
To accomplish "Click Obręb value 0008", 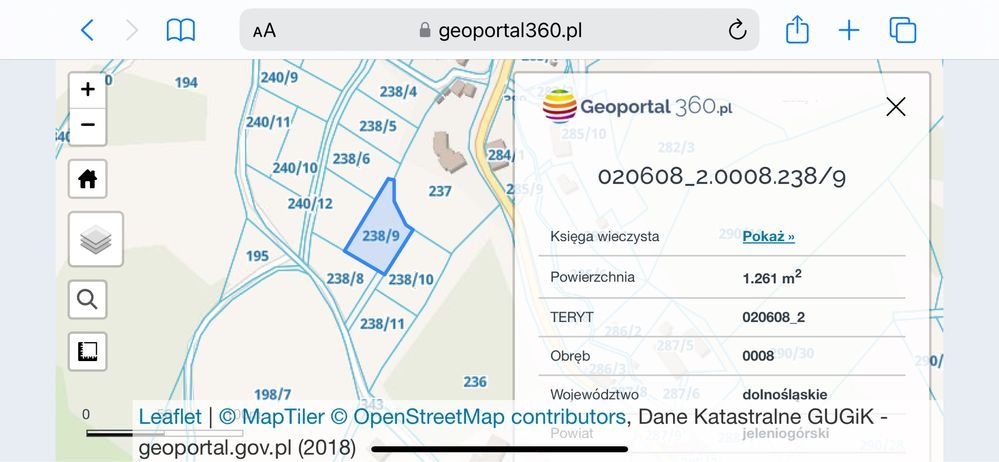I will [x=758, y=356].
